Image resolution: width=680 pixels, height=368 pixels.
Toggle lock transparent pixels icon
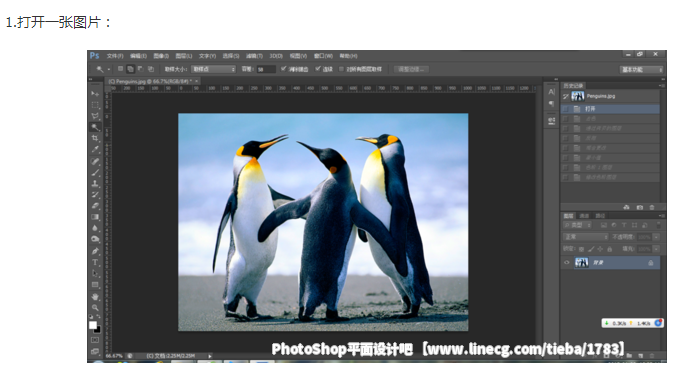tap(581, 249)
